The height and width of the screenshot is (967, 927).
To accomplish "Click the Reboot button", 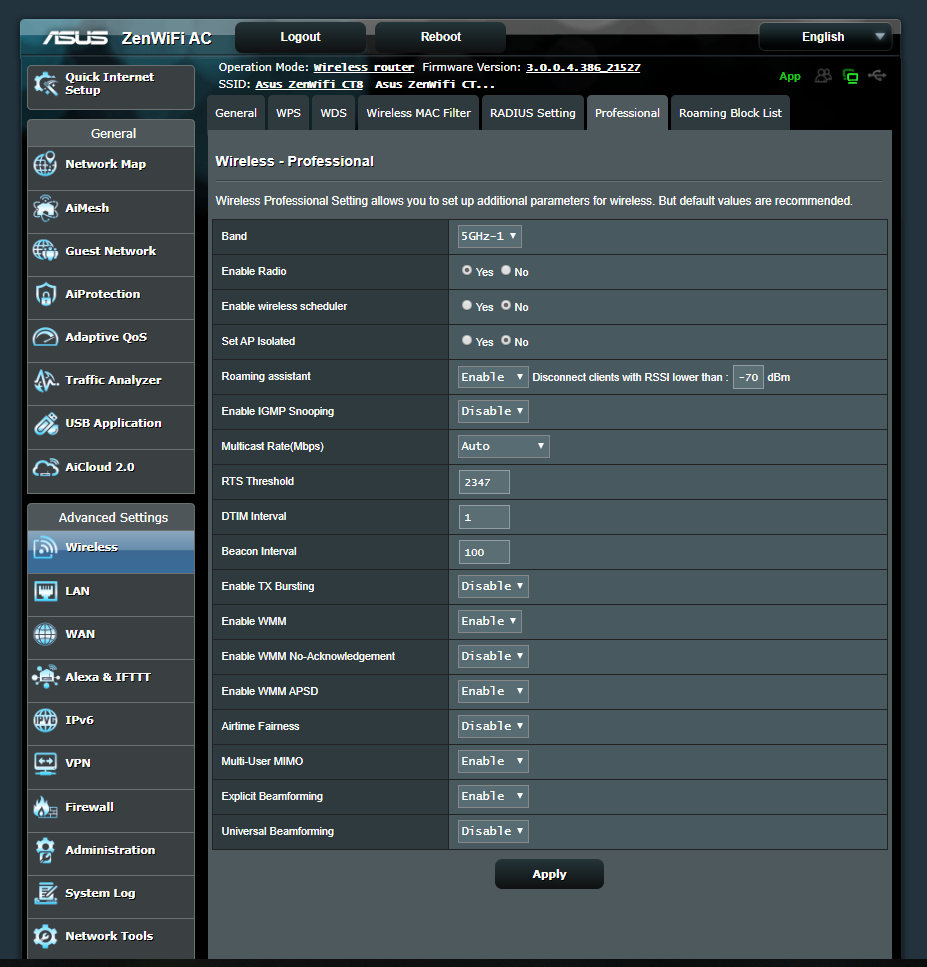I will (x=440, y=37).
